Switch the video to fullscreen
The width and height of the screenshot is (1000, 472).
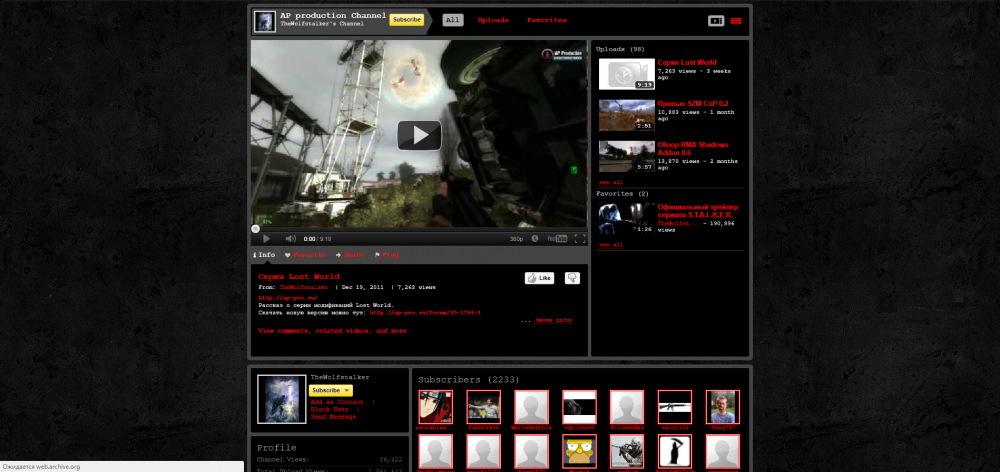coord(580,239)
